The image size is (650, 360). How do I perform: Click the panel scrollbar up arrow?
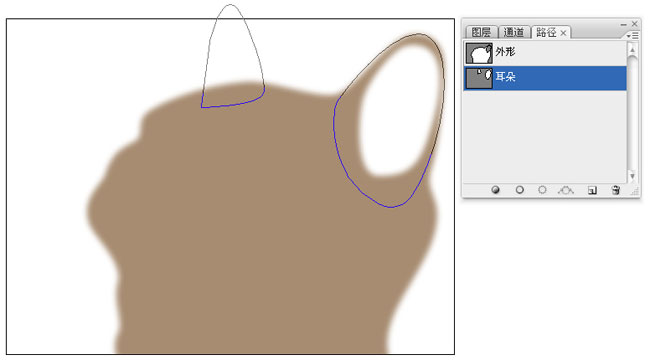632,50
